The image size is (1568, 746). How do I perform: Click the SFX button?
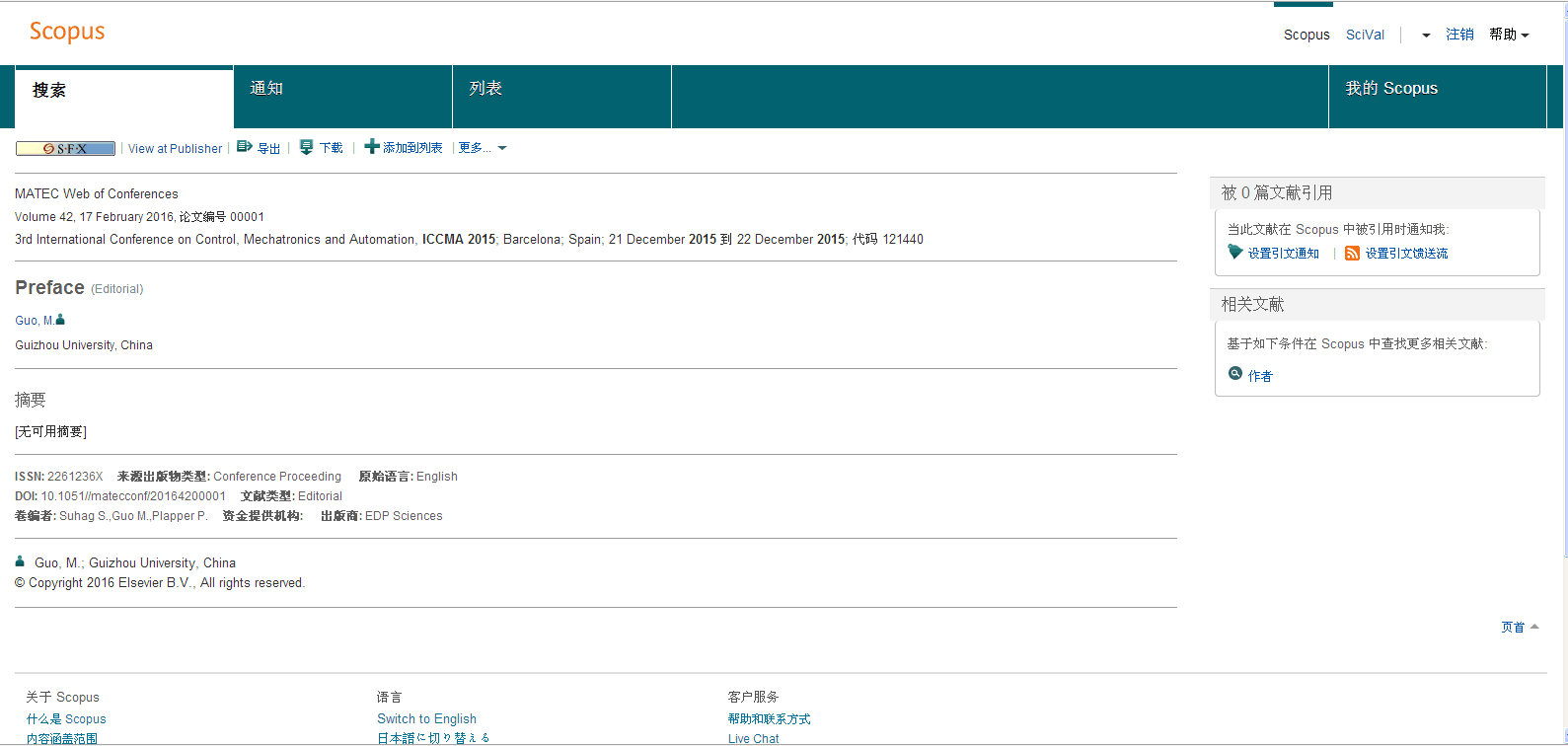pos(66,148)
